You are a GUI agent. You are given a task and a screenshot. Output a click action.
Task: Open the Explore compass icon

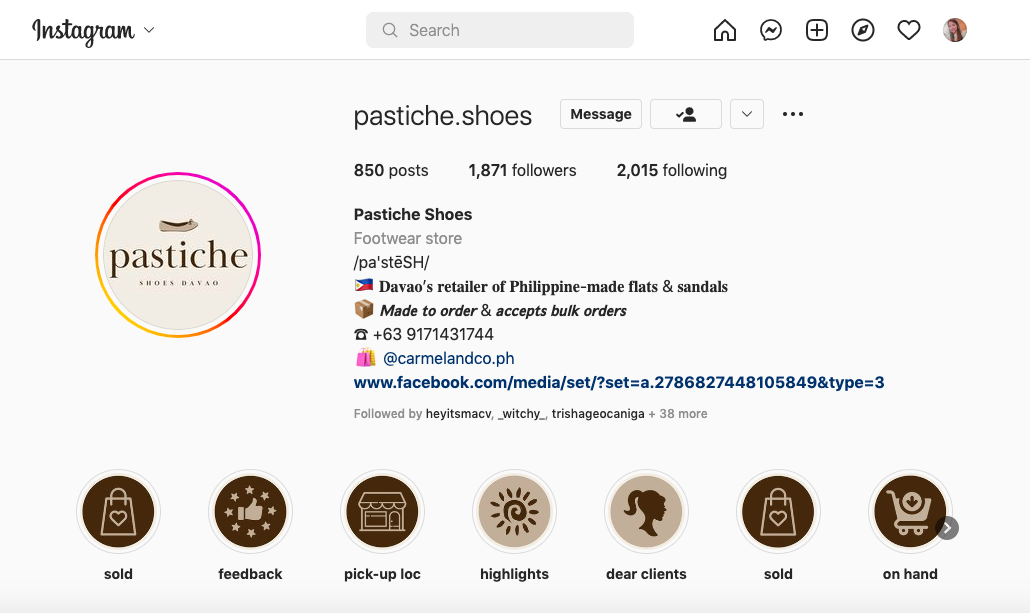tap(862, 30)
